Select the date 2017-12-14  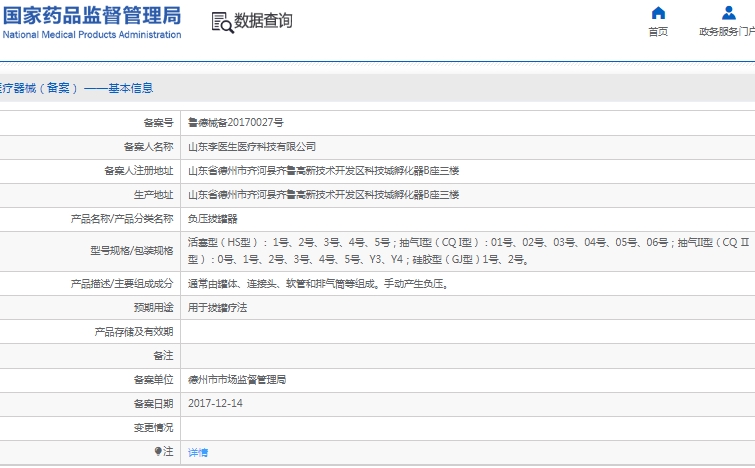(x=215, y=403)
